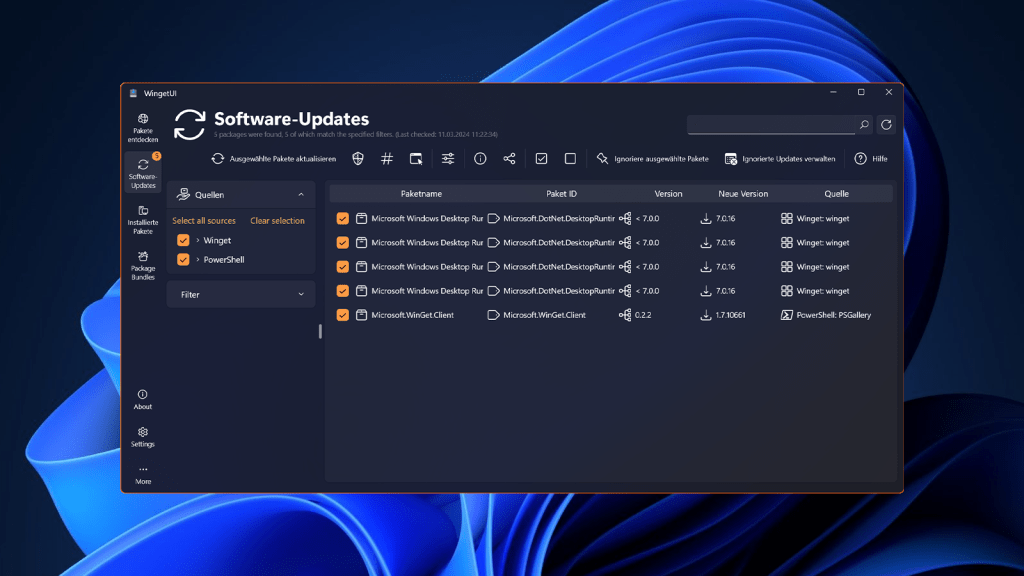Show package details info icon

coord(480,159)
